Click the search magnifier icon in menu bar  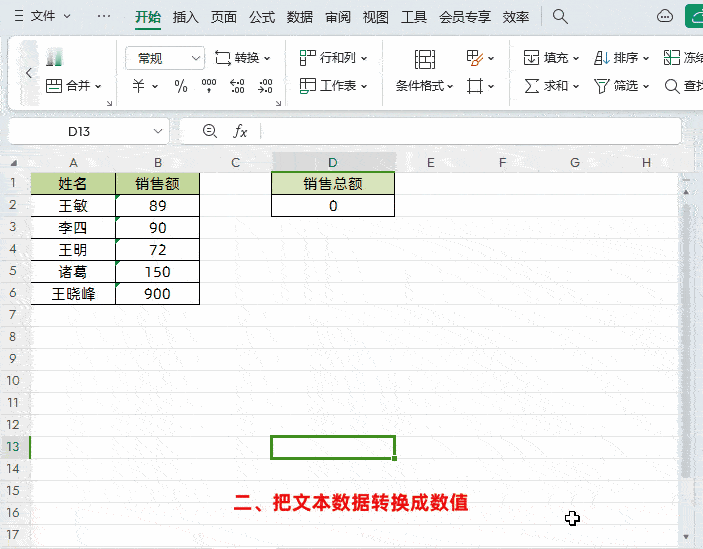(560, 17)
